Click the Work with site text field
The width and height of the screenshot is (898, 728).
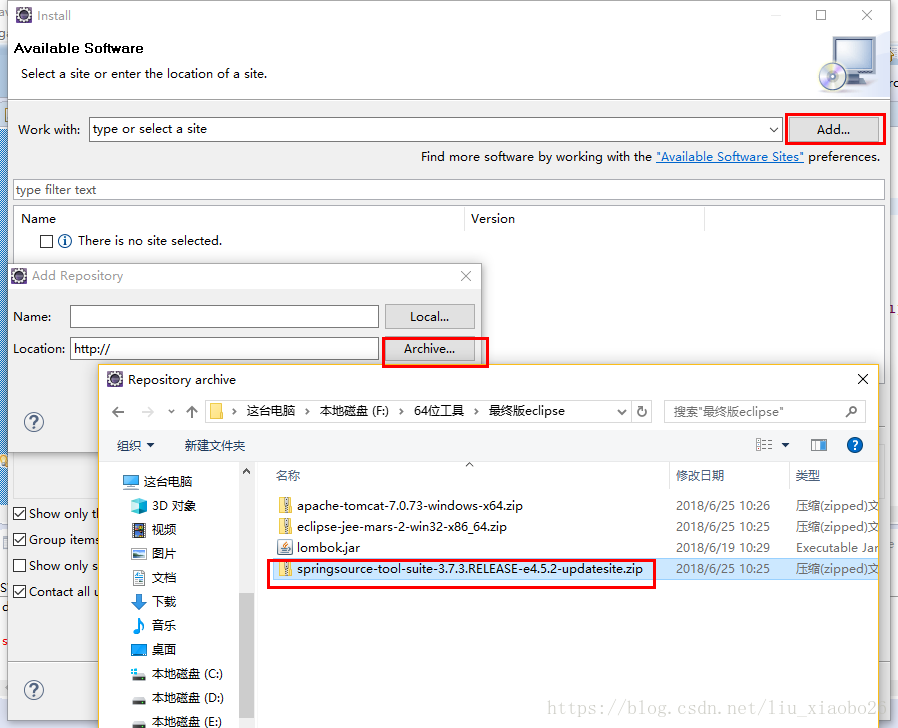point(429,129)
